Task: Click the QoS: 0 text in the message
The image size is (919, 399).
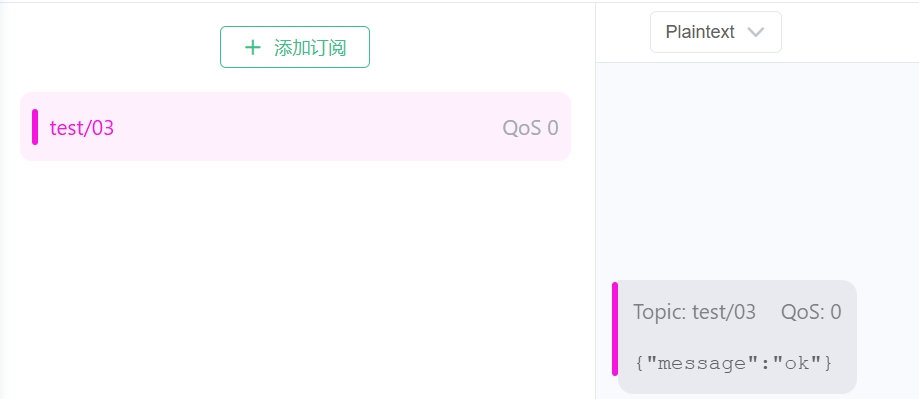Action: pyautogui.click(x=811, y=312)
